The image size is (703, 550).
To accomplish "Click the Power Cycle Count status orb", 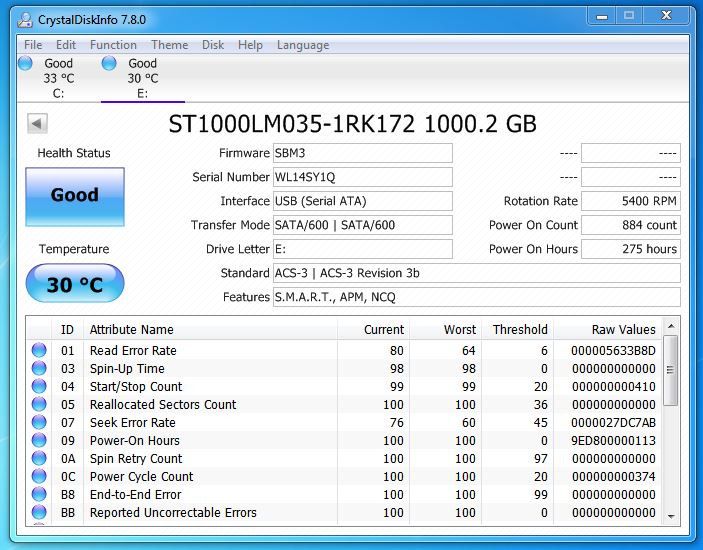I will 39,477.
